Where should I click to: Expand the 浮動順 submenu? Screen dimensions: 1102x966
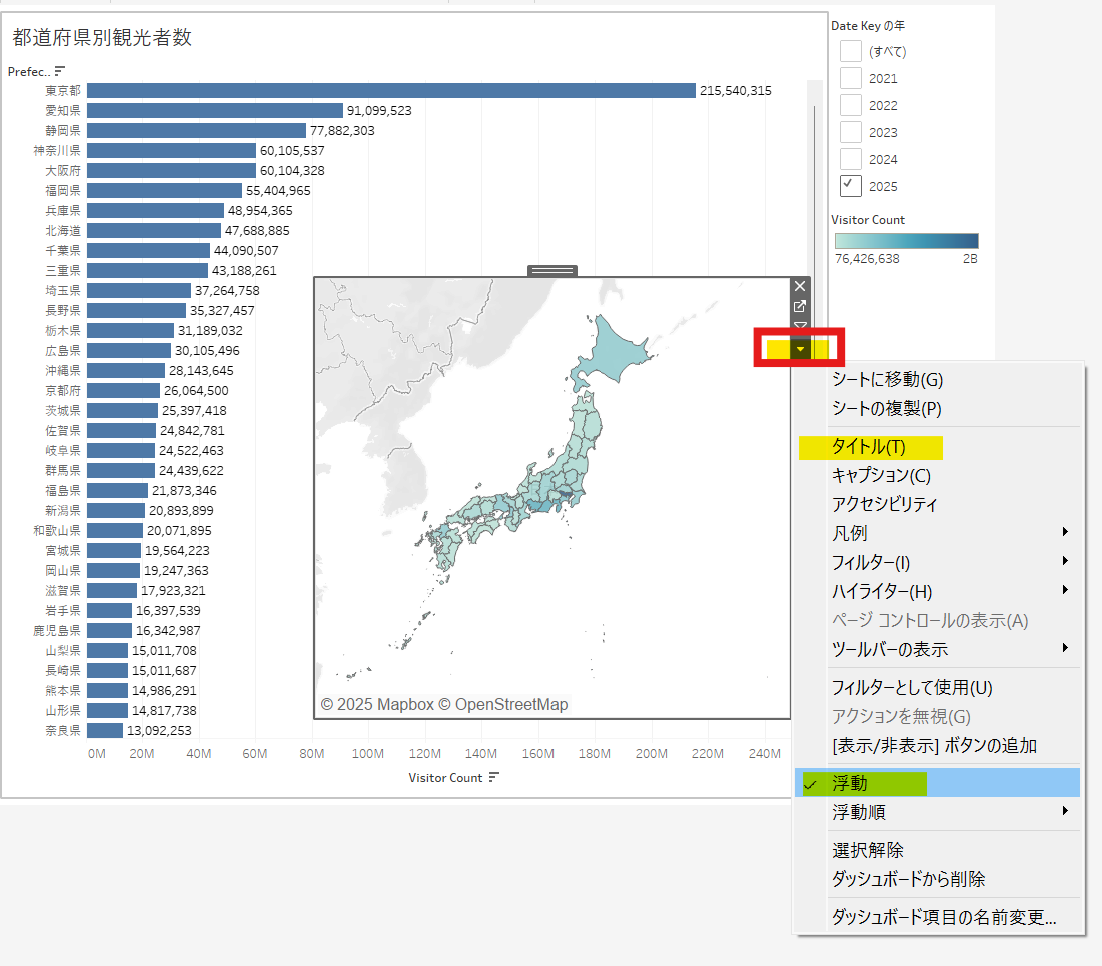coord(938,812)
